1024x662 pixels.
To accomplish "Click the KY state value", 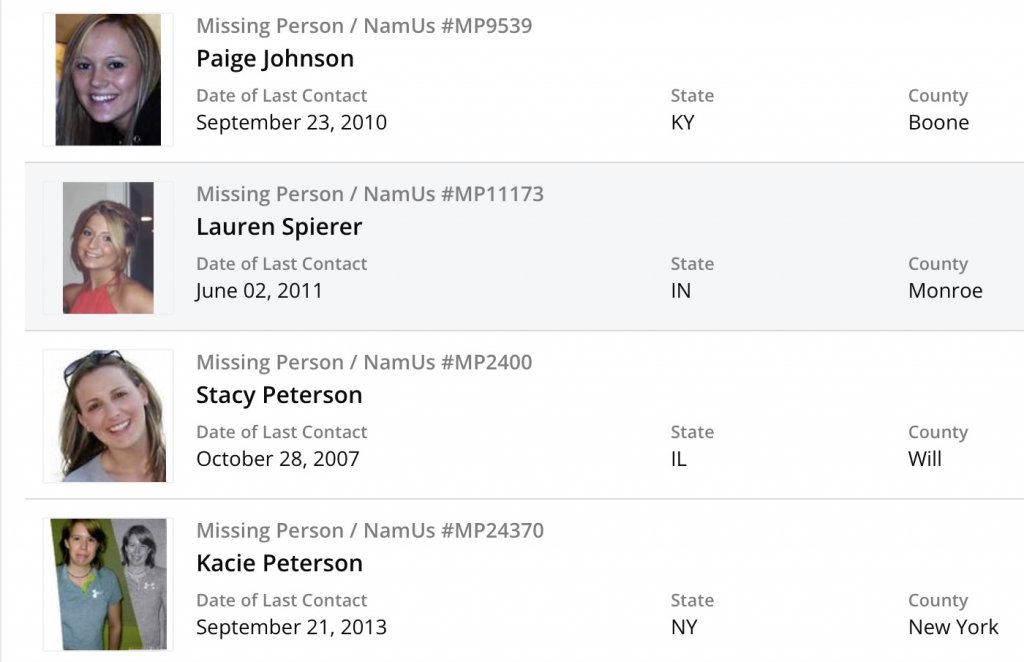I will point(682,123).
